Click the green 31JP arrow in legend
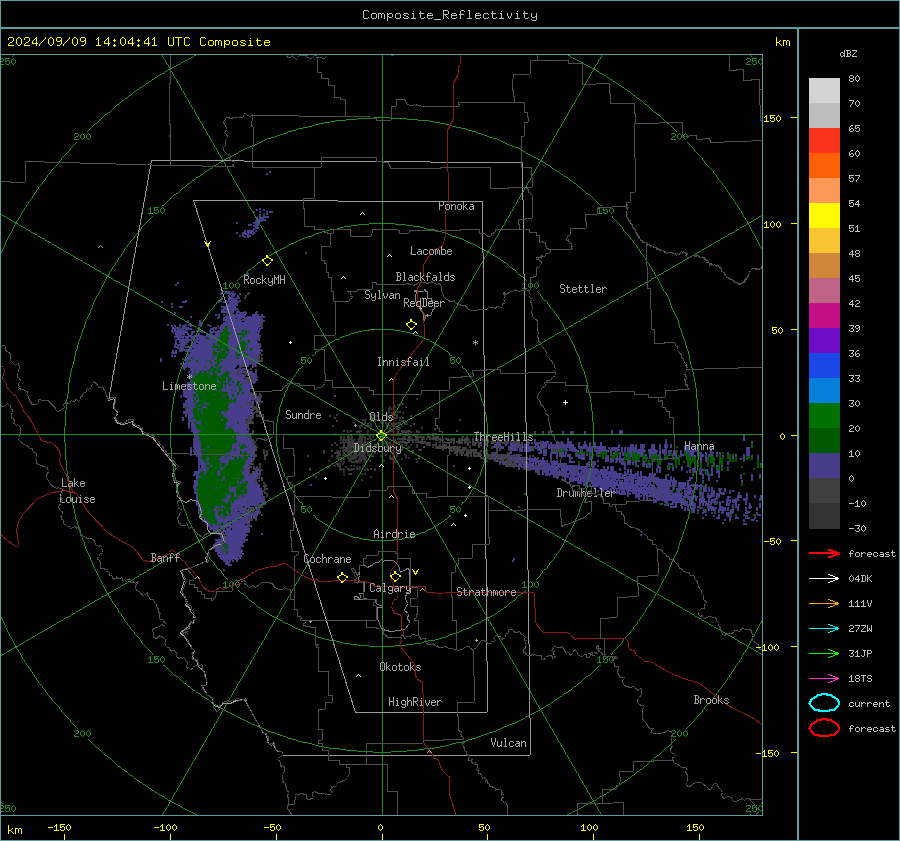The image size is (900, 841). [x=824, y=653]
